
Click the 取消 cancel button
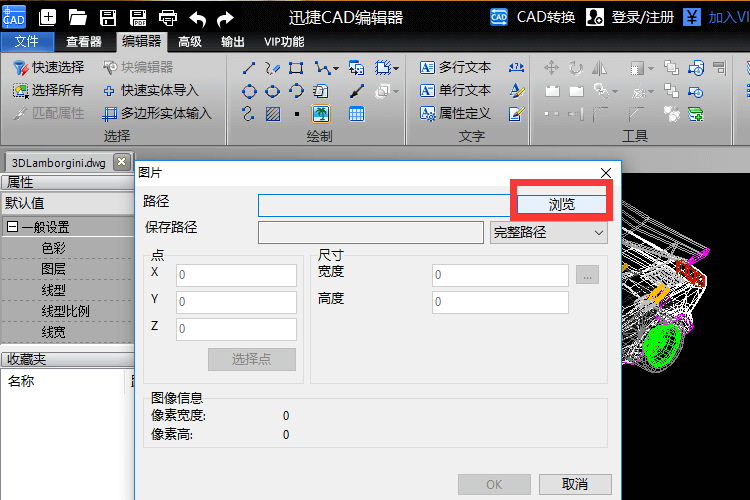tap(575, 485)
